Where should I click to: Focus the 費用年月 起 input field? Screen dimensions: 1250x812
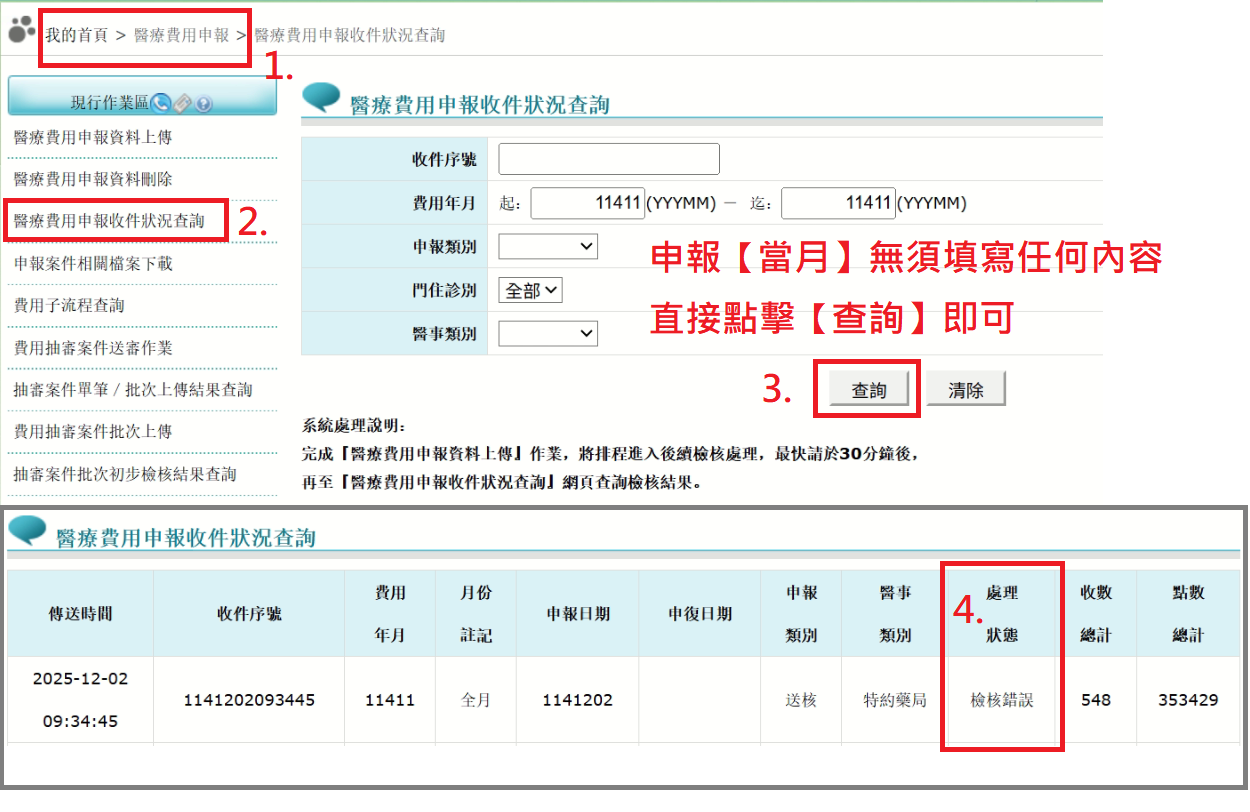coord(588,203)
